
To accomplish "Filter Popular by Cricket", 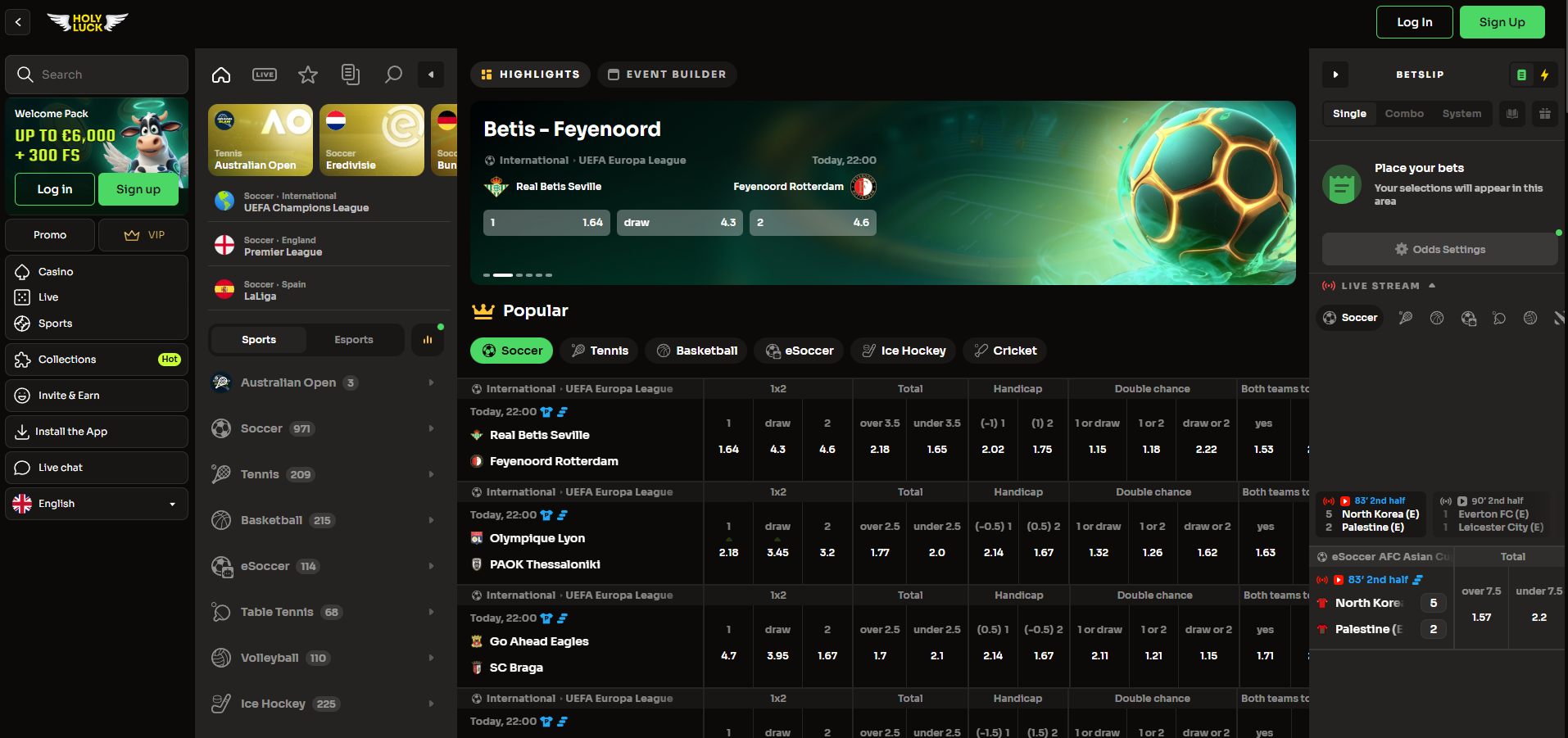I will 1005,351.
